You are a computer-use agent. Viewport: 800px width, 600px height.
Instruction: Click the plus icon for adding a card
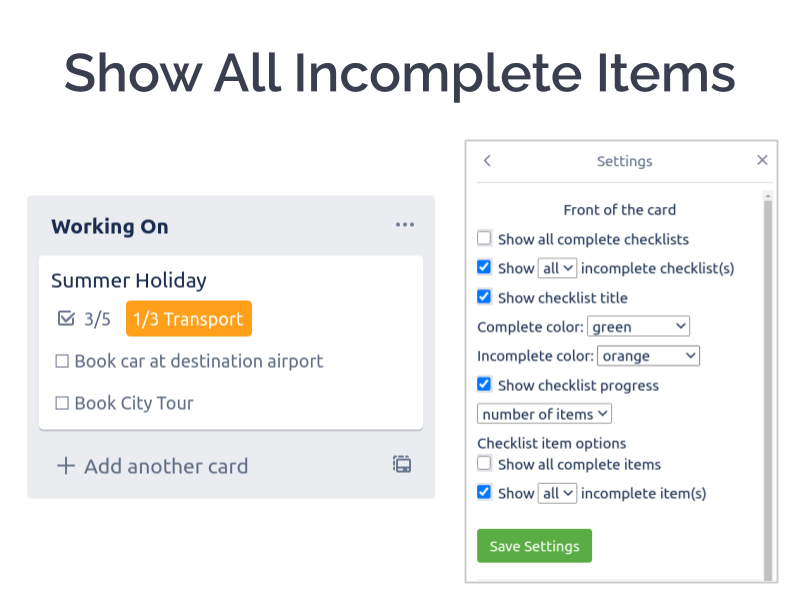(x=65, y=465)
